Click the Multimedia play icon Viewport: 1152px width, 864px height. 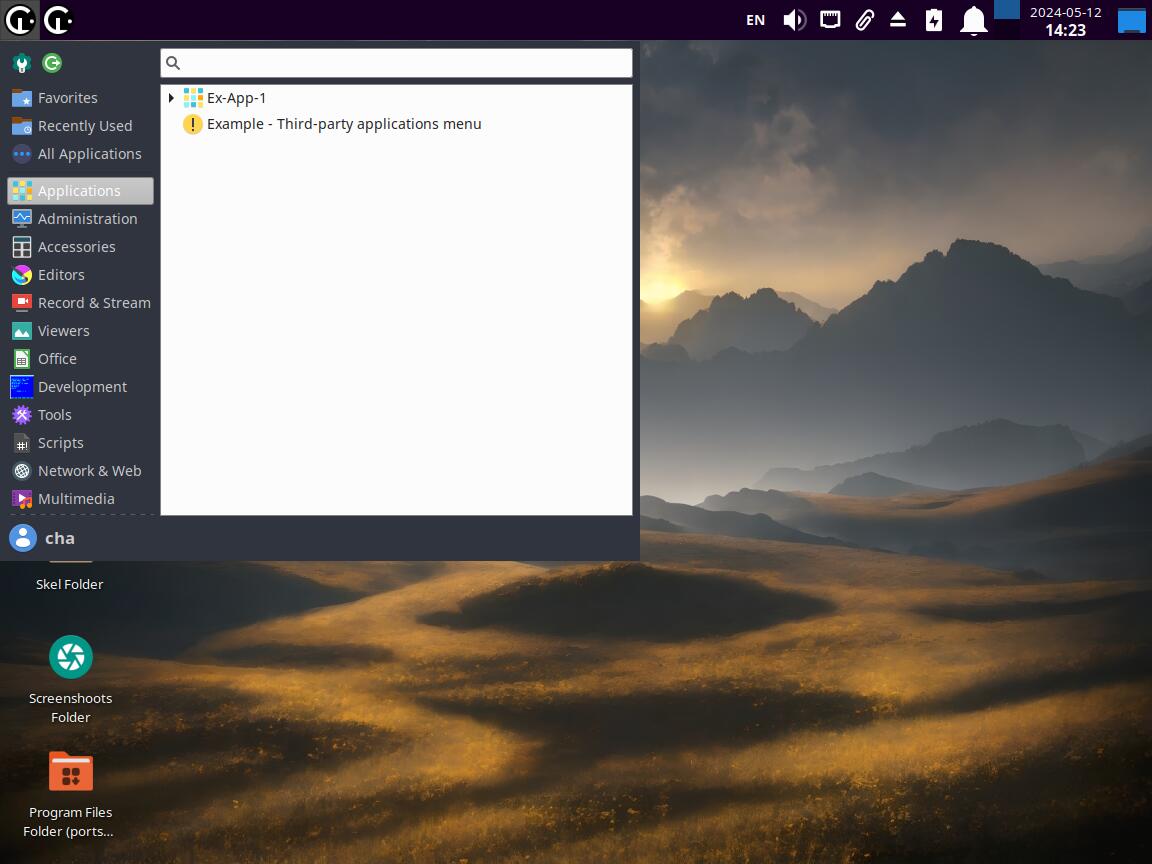point(22,498)
